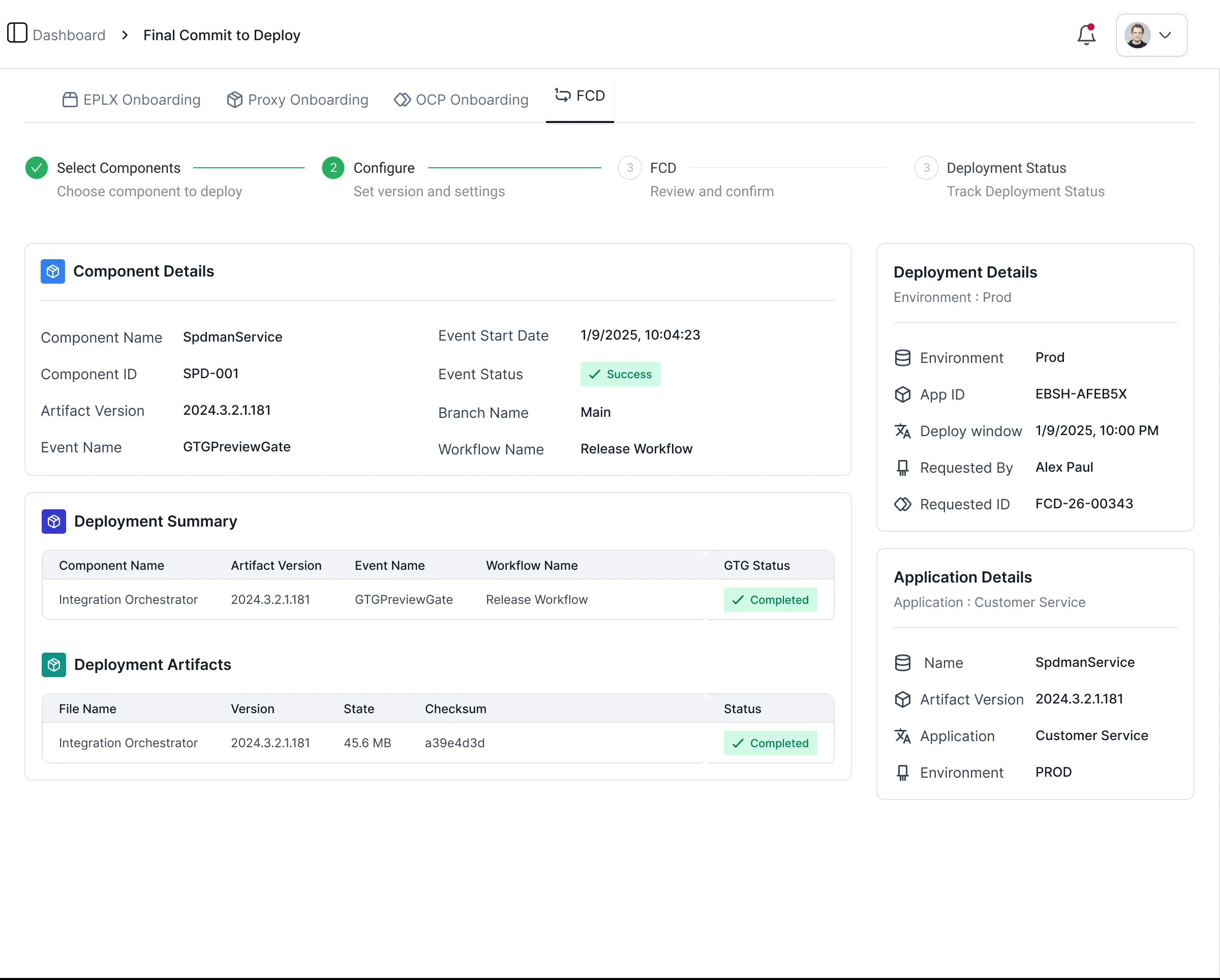Screen dimensions: 1220x980
Task: Click the Release Workflow cell in Deployment Summary
Action: pos(537,600)
